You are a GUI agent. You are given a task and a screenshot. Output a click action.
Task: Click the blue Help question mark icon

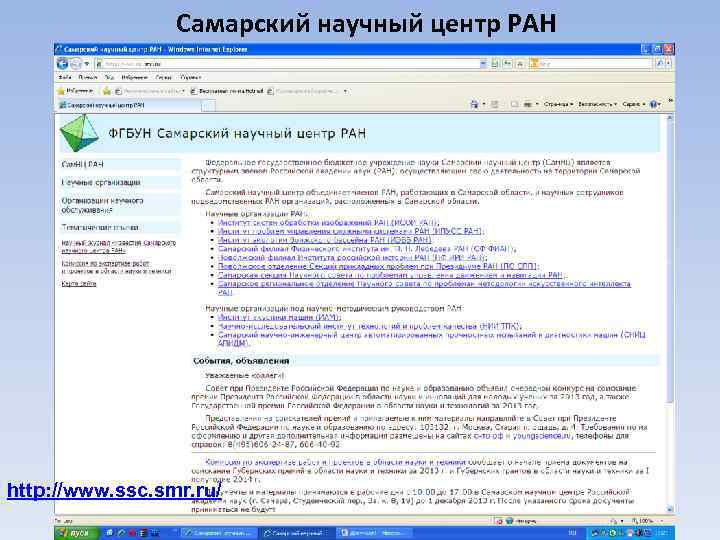pos(653,105)
